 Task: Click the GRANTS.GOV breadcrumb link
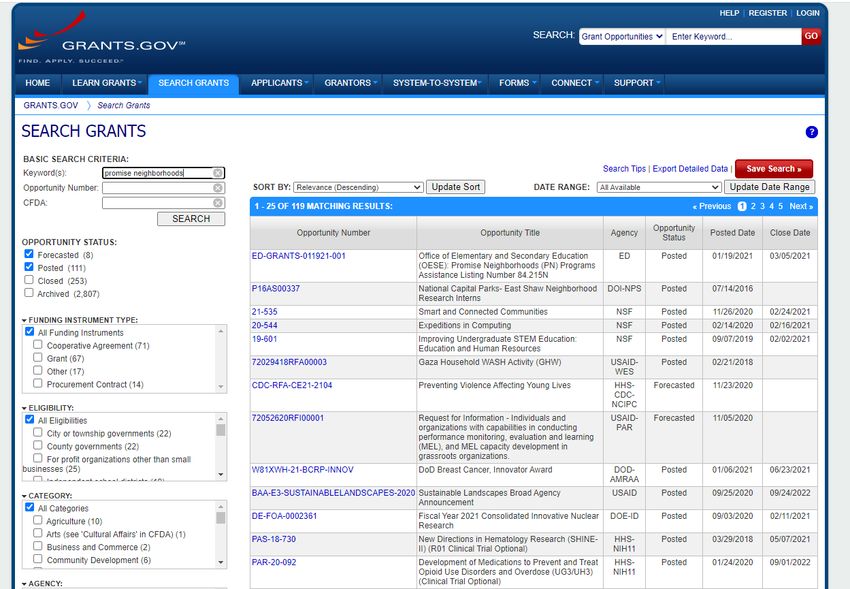tap(50, 105)
